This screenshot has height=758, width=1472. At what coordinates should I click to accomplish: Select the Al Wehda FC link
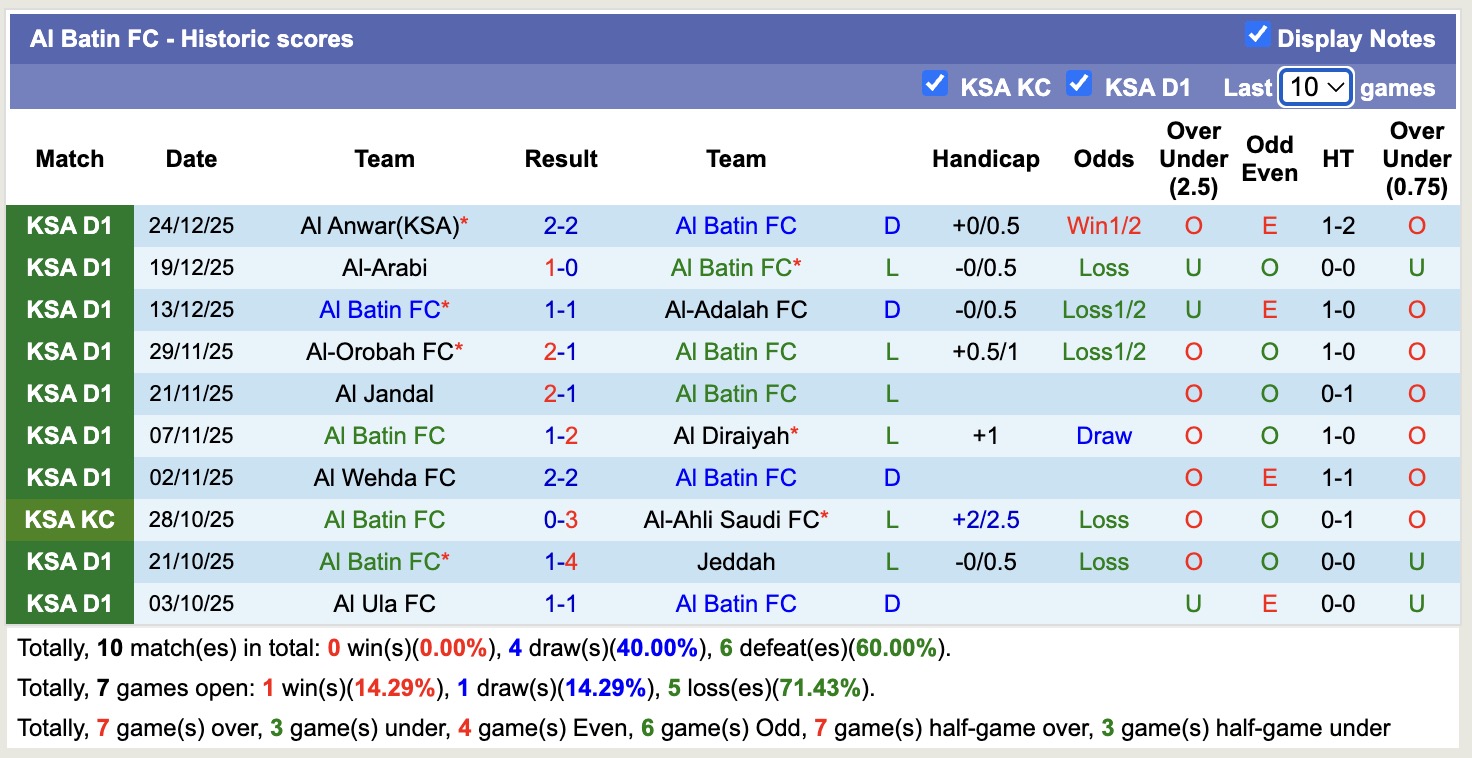click(x=384, y=477)
